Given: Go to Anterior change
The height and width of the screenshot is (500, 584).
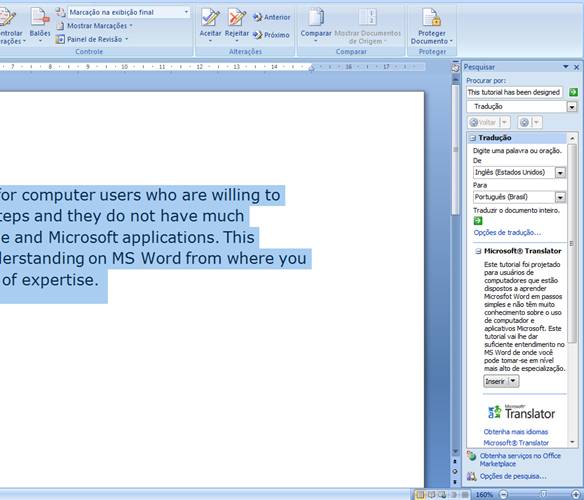Looking at the screenshot, I should click(x=272, y=17).
